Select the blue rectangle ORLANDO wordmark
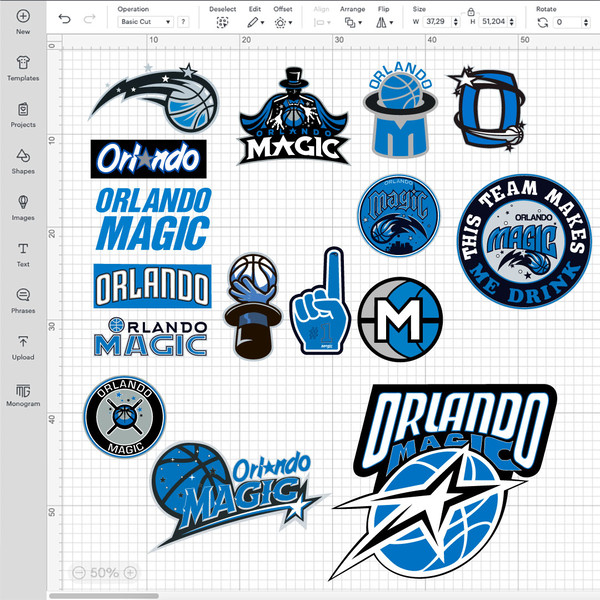The width and height of the screenshot is (600, 600). point(152,286)
